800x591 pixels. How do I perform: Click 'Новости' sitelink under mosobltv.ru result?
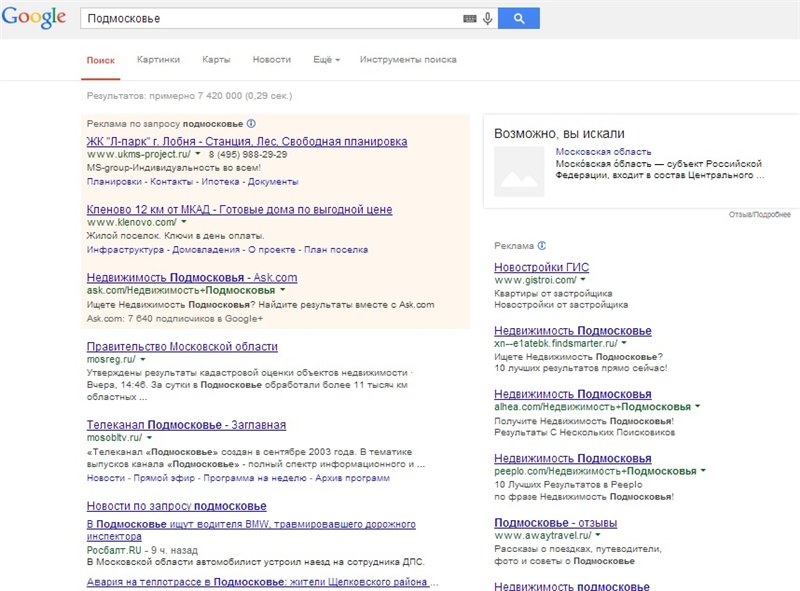pos(106,478)
